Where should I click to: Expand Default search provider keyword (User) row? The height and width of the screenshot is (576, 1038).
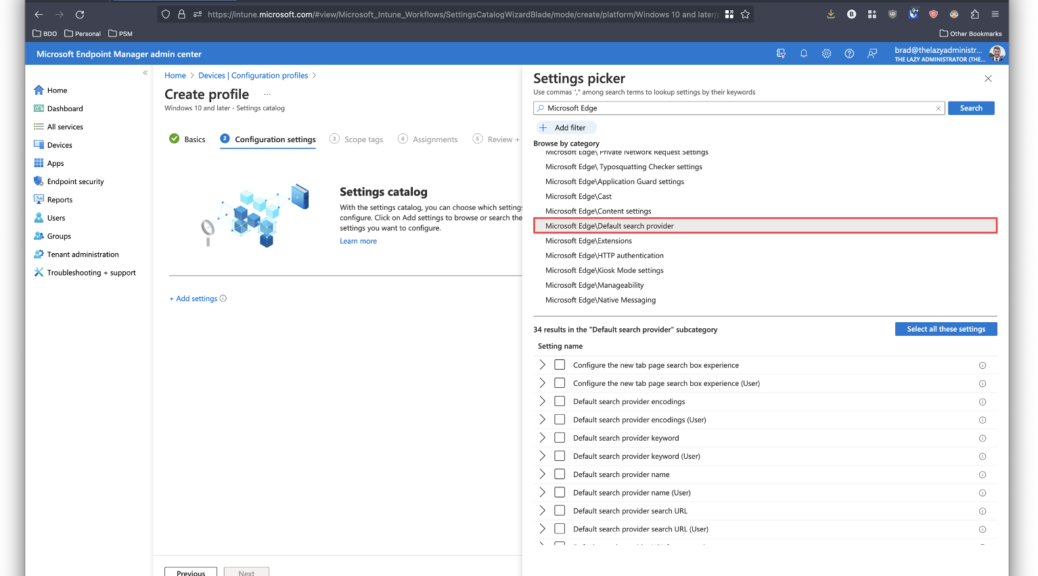pos(542,456)
